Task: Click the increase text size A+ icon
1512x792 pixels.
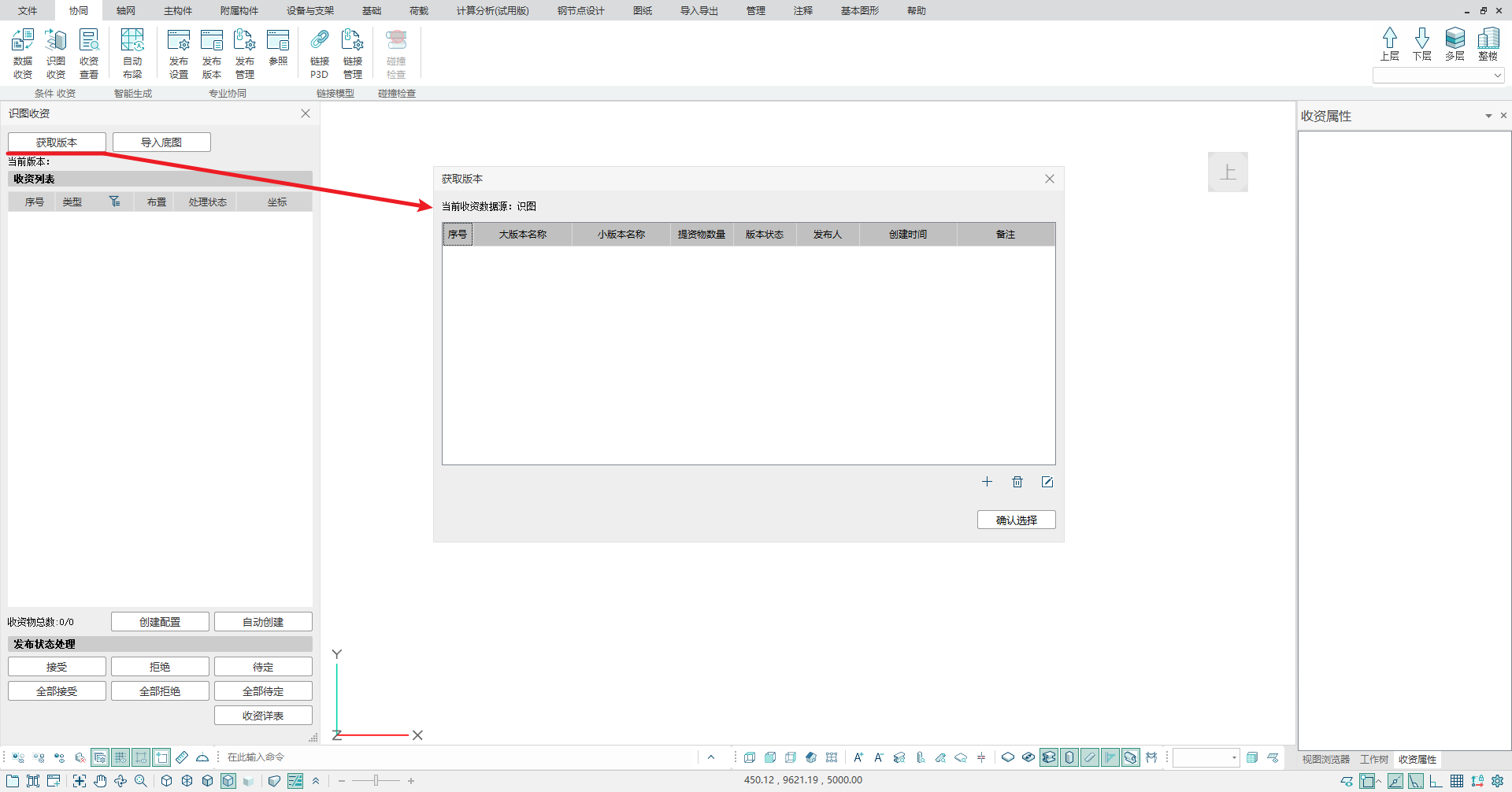Action: point(858,757)
